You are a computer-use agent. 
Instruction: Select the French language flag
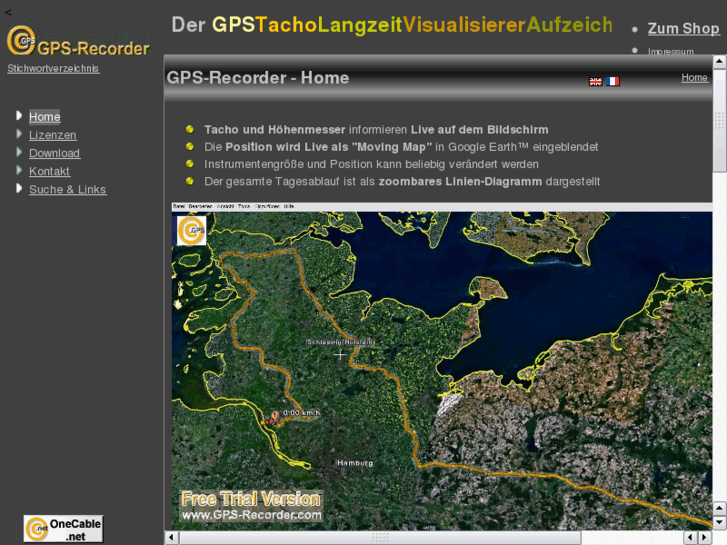click(612, 82)
